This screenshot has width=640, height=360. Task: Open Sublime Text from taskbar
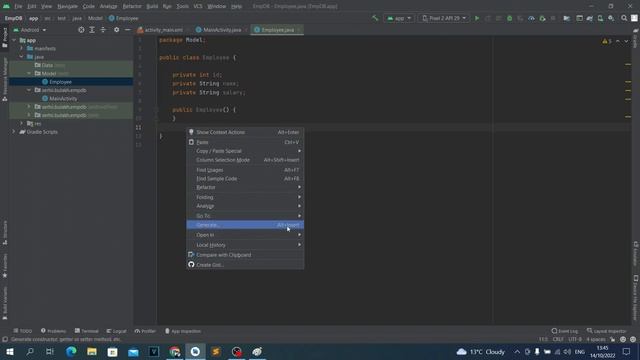pyautogui.click(x=216, y=352)
